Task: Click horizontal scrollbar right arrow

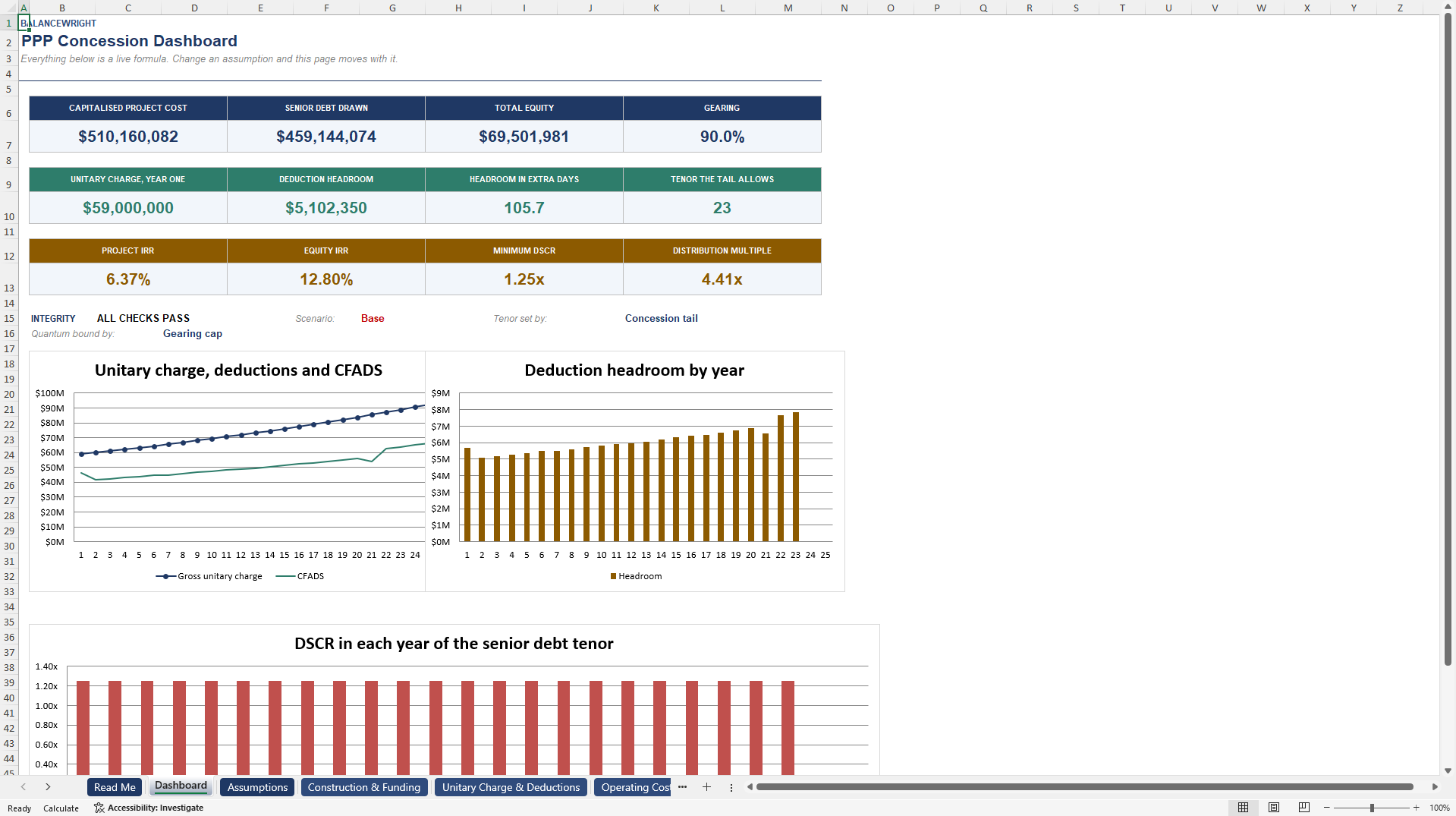Action: pos(1435,787)
